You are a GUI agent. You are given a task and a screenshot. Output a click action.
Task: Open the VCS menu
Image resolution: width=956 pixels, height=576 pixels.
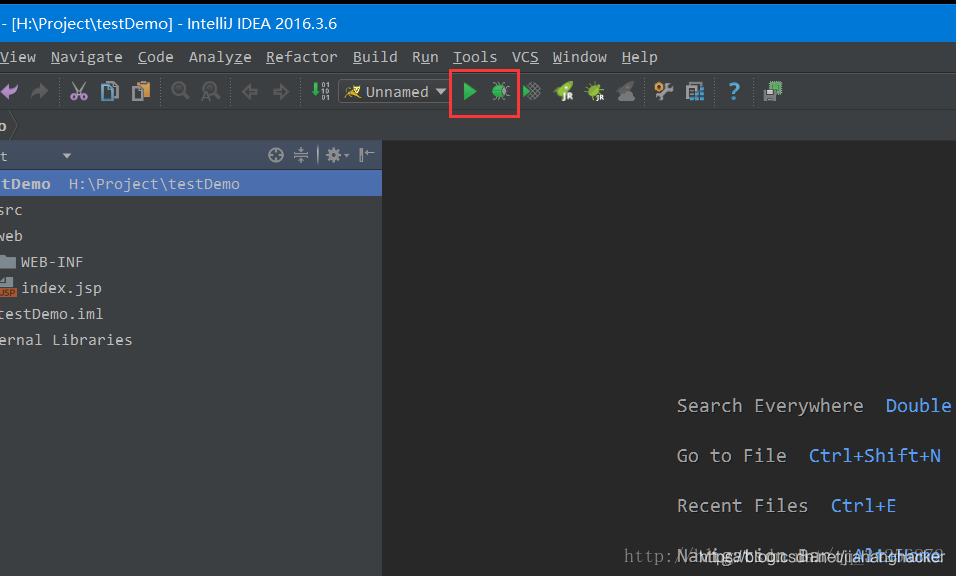(x=525, y=57)
